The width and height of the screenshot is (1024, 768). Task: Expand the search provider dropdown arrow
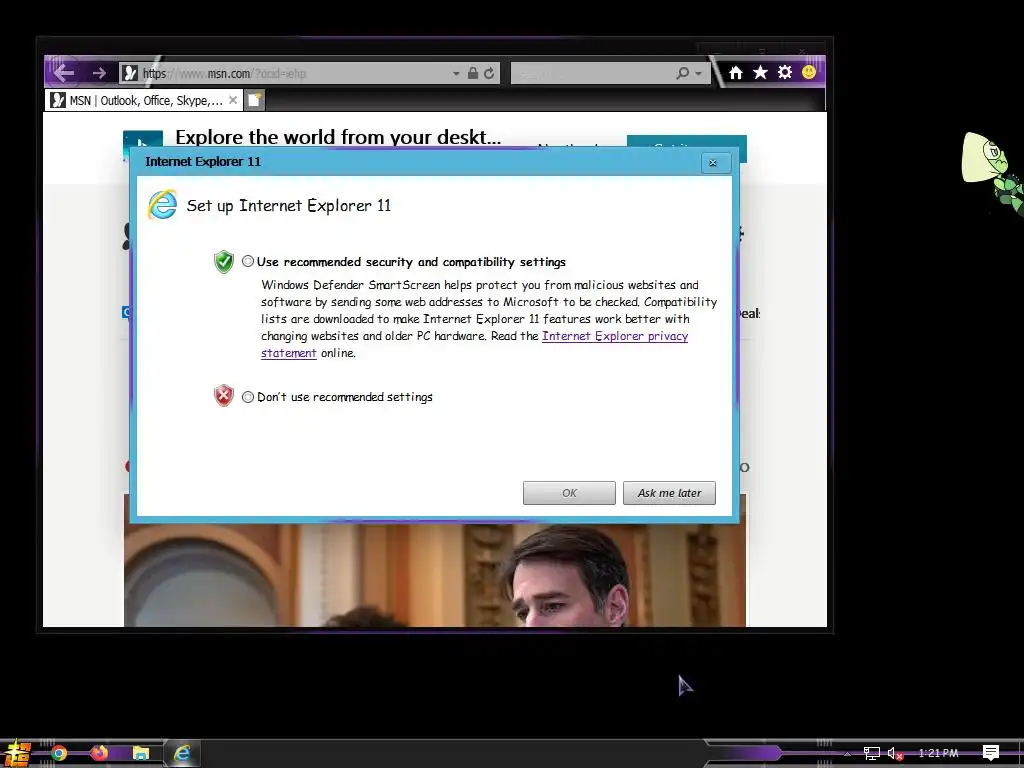699,74
